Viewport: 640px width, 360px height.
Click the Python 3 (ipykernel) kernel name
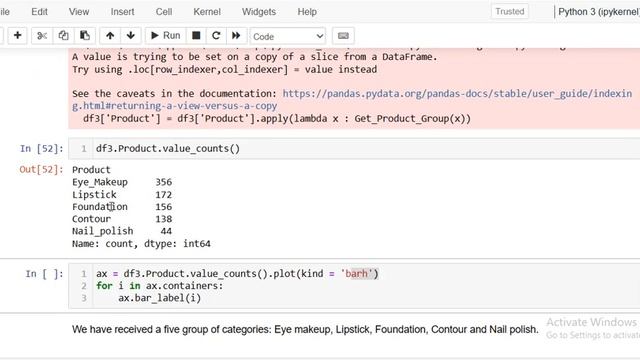point(598,12)
